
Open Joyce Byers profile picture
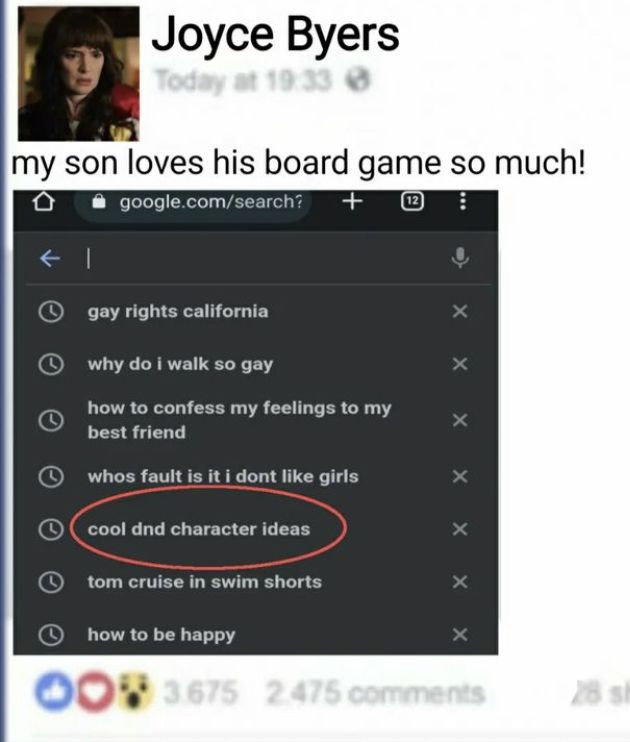pyautogui.click(x=79, y=74)
